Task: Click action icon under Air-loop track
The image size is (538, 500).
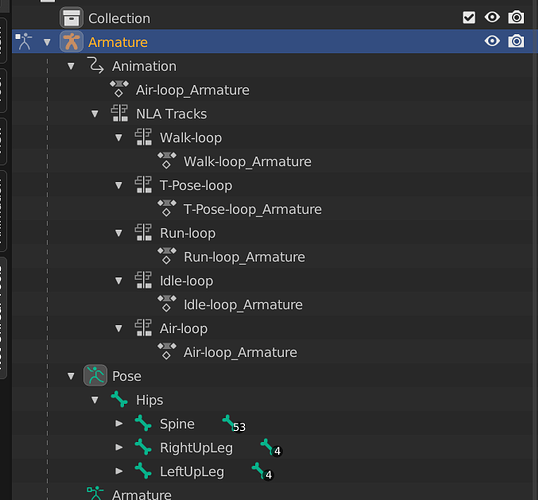Action: point(167,352)
